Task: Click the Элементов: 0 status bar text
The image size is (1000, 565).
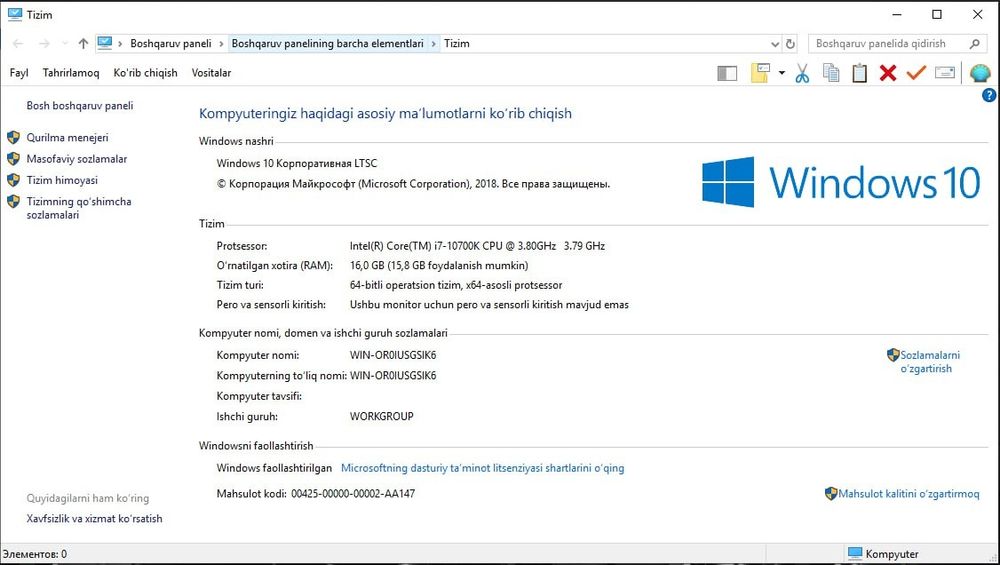Action: coord(34,554)
